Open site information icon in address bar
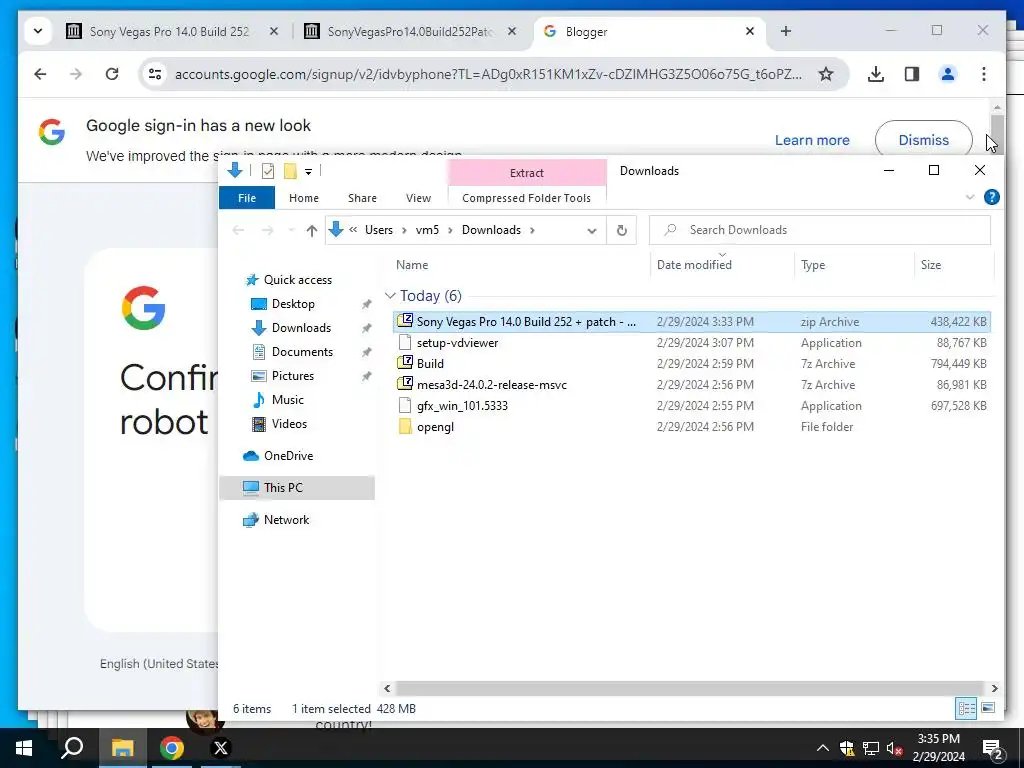Viewport: 1024px width, 768px height. pos(155,74)
